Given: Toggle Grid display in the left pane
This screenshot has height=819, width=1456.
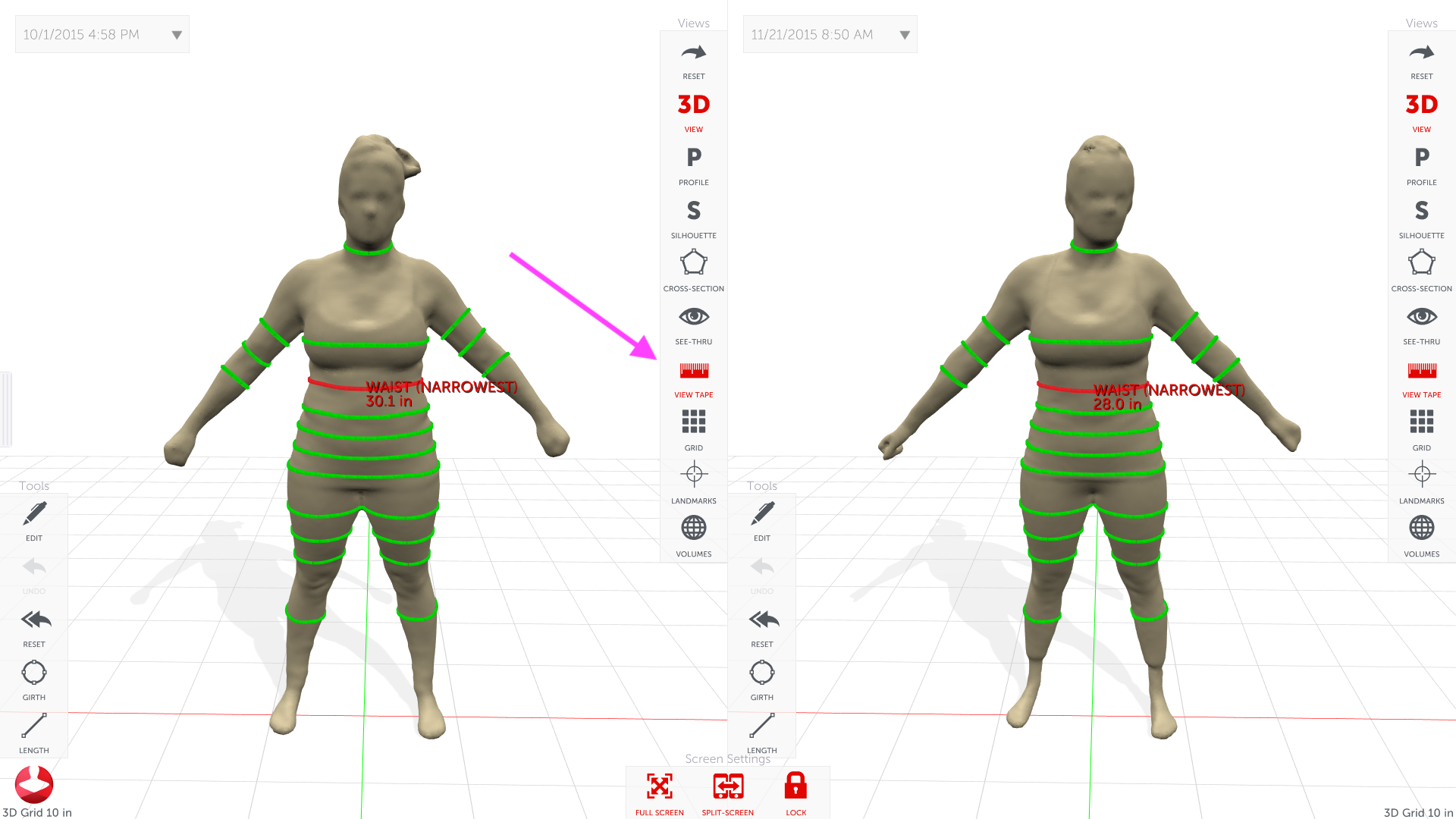Looking at the screenshot, I should pos(693,422).
